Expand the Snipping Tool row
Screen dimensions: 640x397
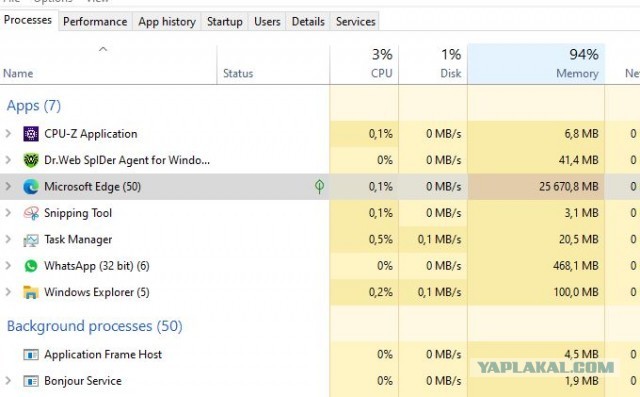8,213
